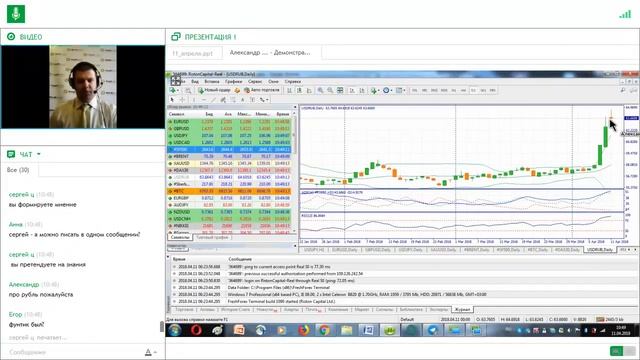
Task: Click the Время column header in journal
Action: point(179,259)
